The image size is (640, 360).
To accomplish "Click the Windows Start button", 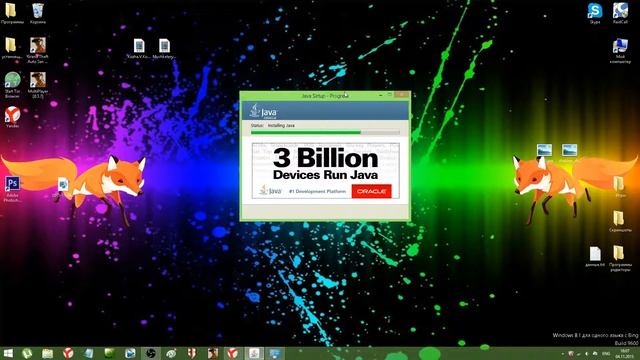I will pyautogui.click(x=8, y=353).
